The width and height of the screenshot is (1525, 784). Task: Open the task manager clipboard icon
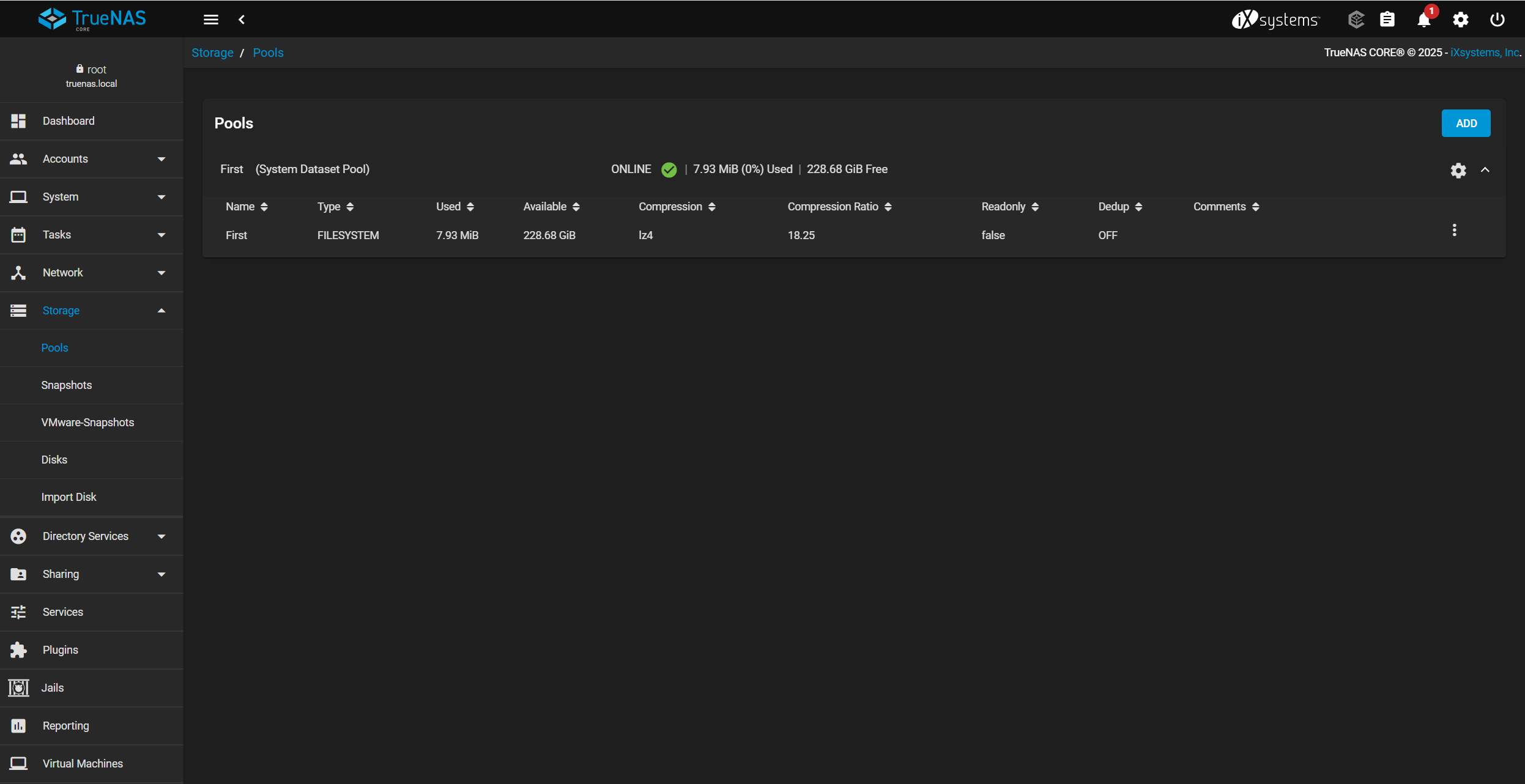1387,20
